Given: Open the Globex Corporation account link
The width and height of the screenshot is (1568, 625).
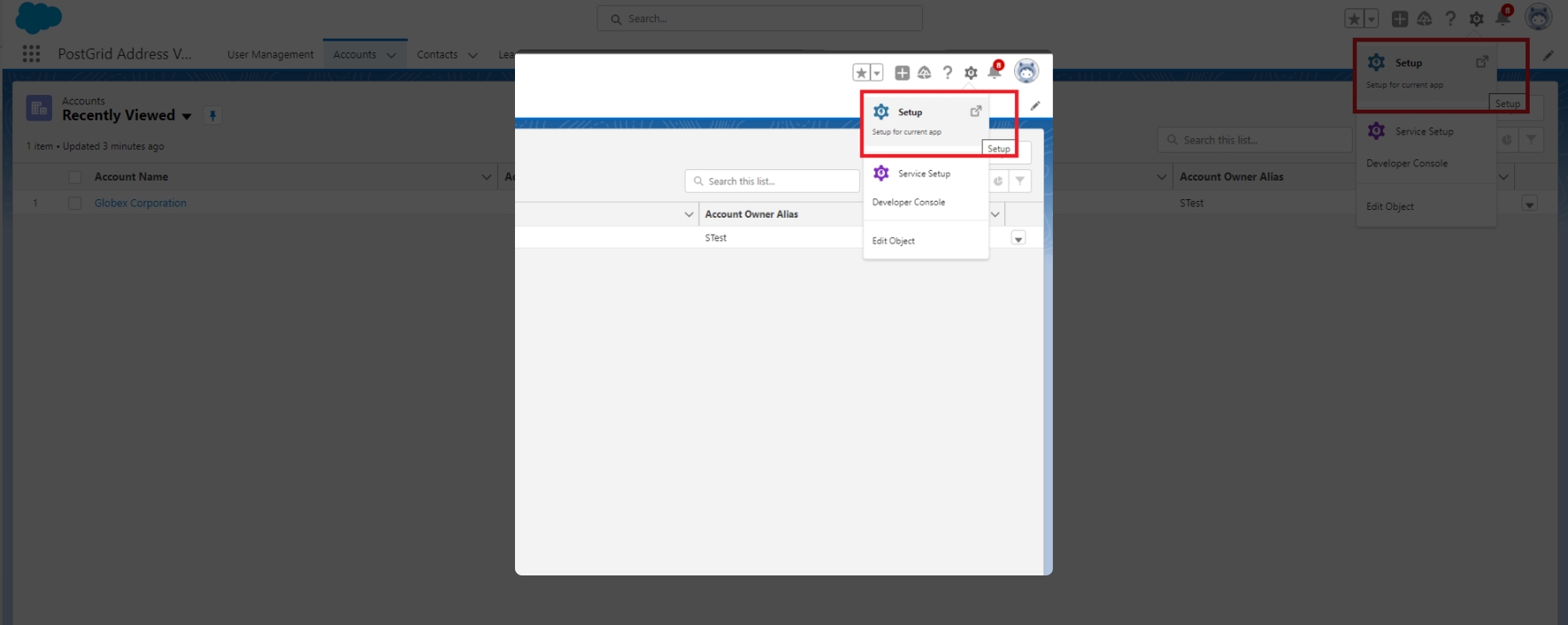Looking at the screenshot, I should point(140,204).
